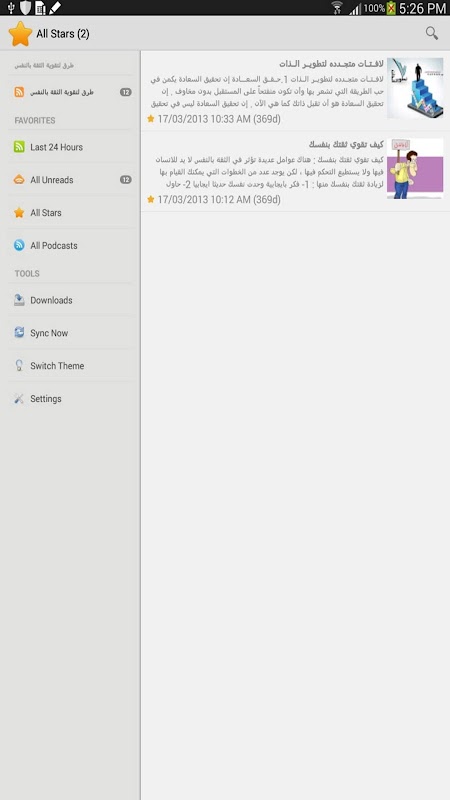Viewport: 450px width, 800px height.
Task: Tap the battery status icon
Action: click(x=391, y=8)
